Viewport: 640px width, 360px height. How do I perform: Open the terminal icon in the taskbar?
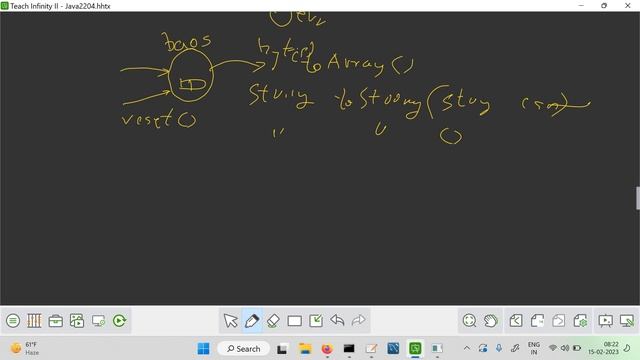[349, 349]
